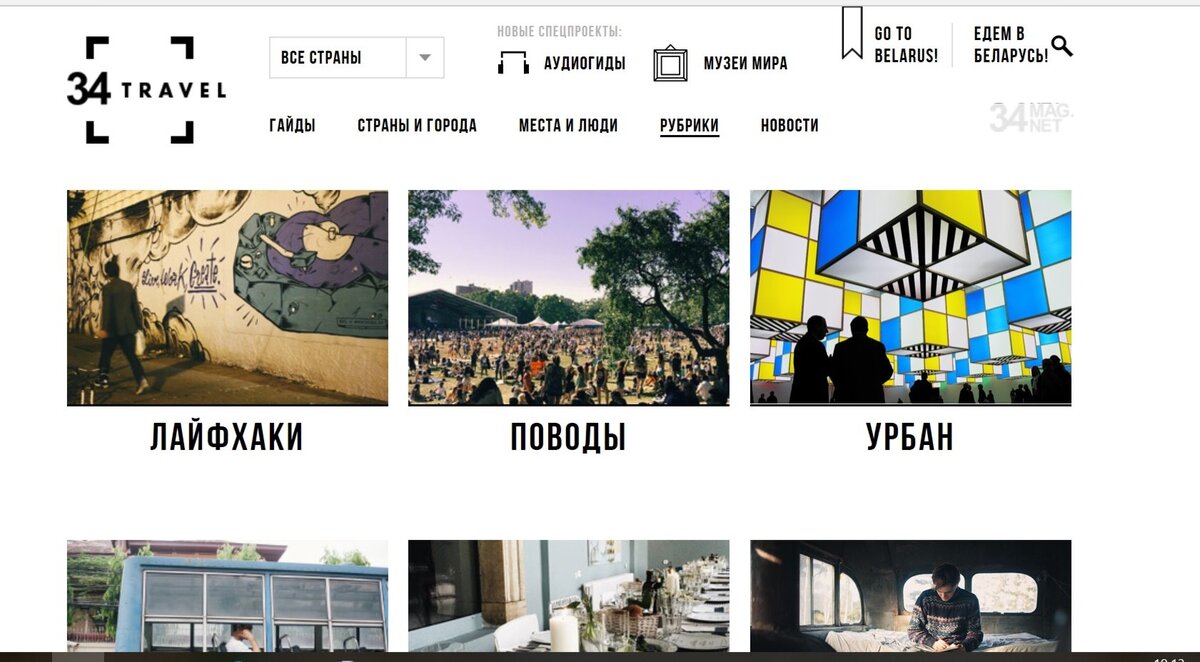Open the Музеи мира link
The height and width of the screenshot is (662, 1200).
coord(745,63)
